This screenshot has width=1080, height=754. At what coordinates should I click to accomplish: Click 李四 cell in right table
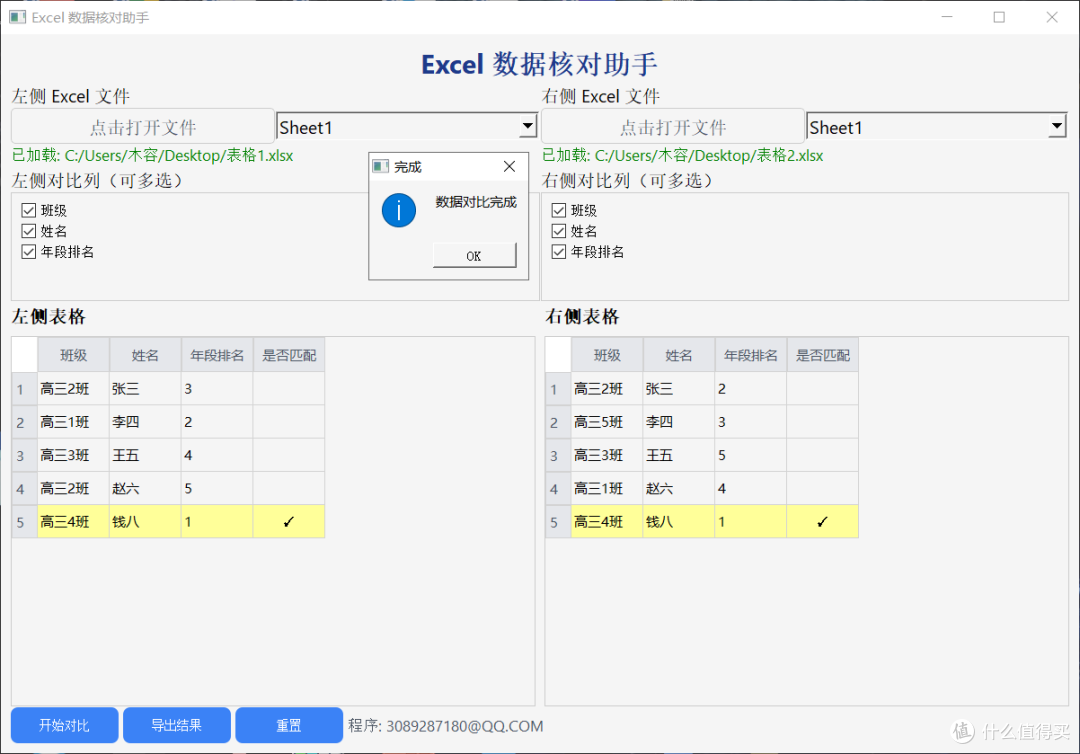point(678,422)
